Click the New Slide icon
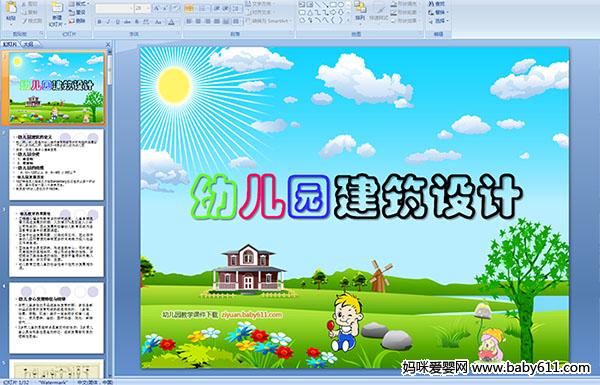The height and width of the screenshot is (385, 600). coord(57,8)
